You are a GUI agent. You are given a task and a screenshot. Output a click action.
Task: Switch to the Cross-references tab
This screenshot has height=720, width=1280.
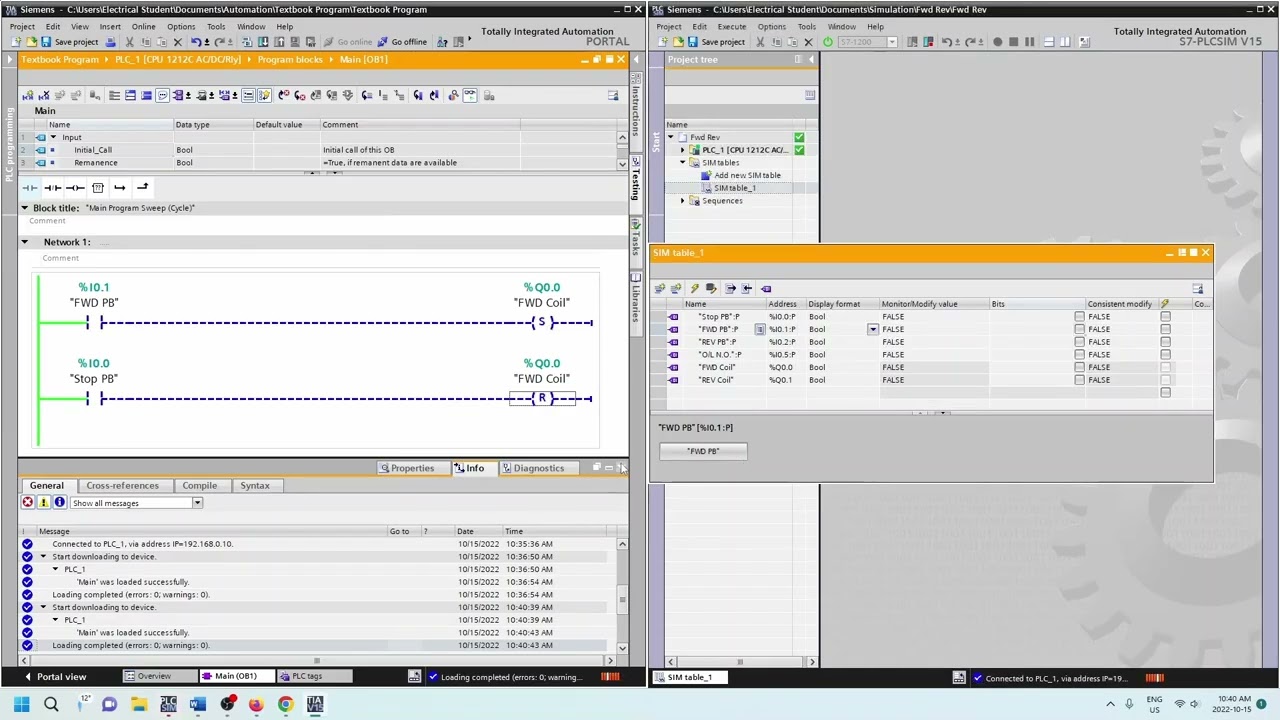tap(122, 485)
